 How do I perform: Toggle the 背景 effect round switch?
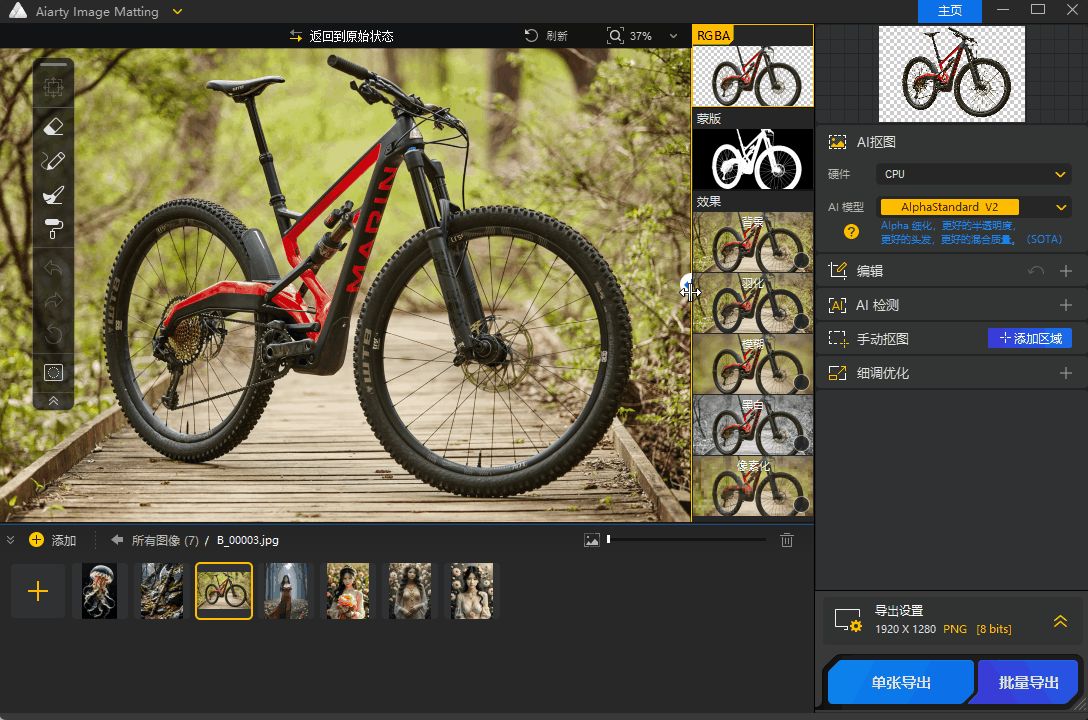point(801,261)
